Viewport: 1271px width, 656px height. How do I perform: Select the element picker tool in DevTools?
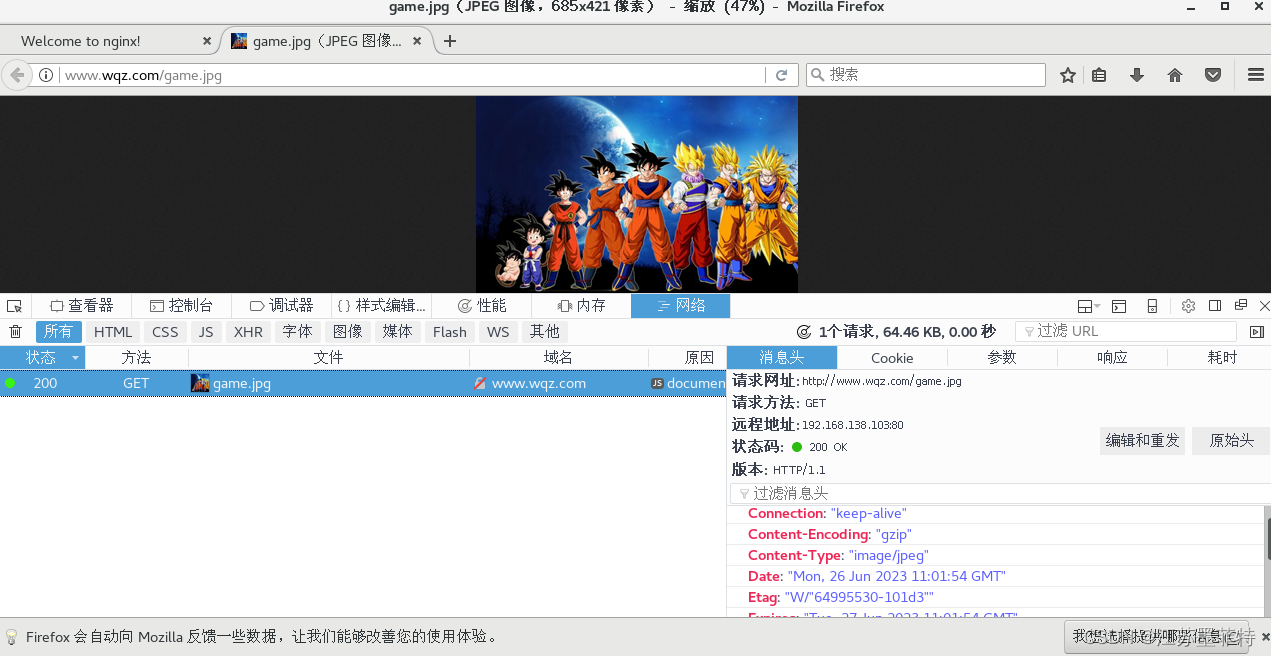[x=14, y=305]
